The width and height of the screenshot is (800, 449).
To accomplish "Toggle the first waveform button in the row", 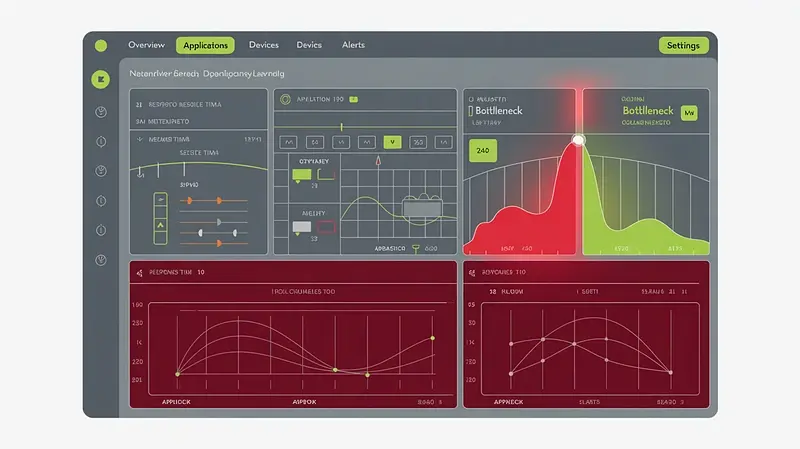I will [287, 142].
